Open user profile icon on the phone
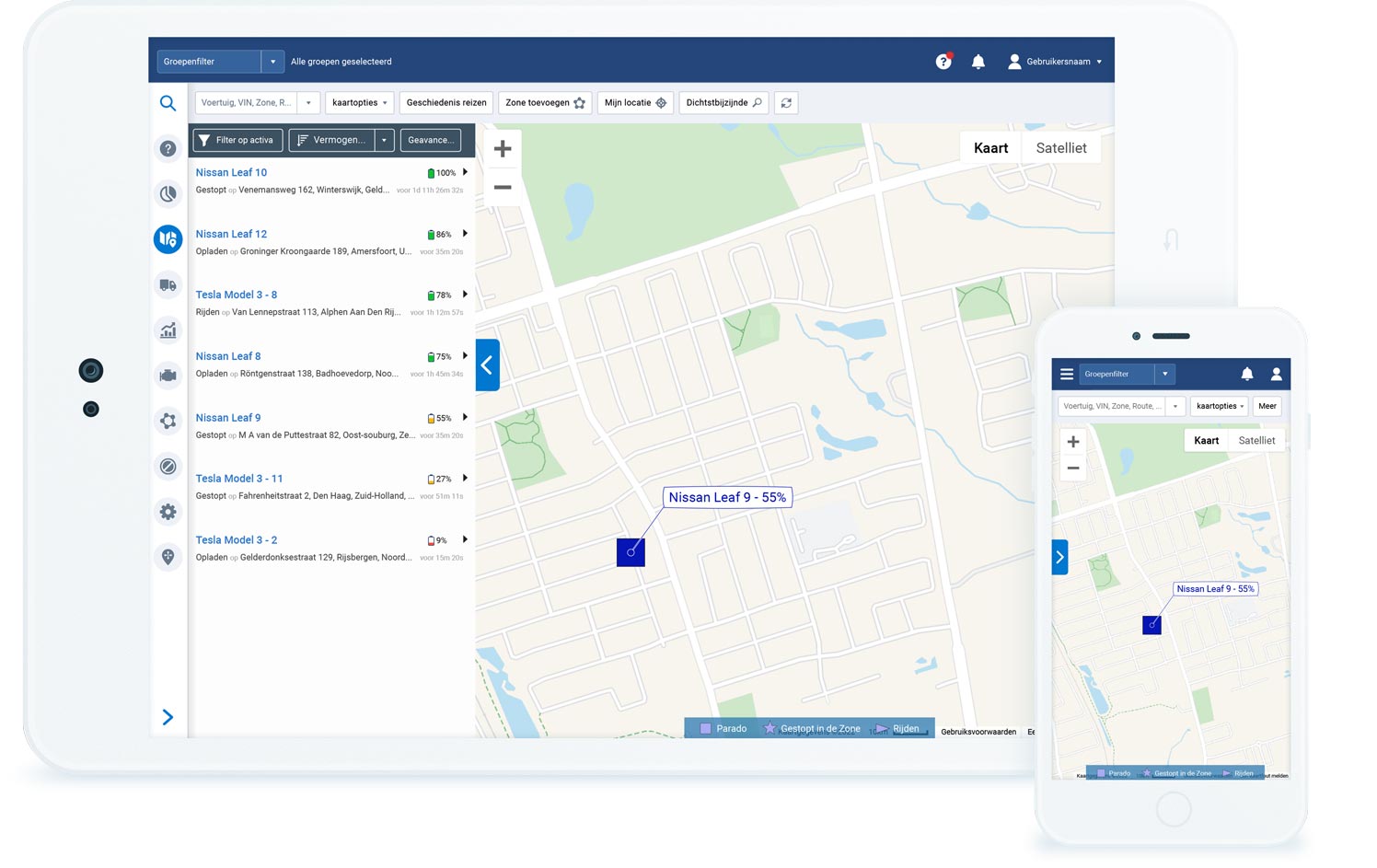 (x=1277, y=374)
